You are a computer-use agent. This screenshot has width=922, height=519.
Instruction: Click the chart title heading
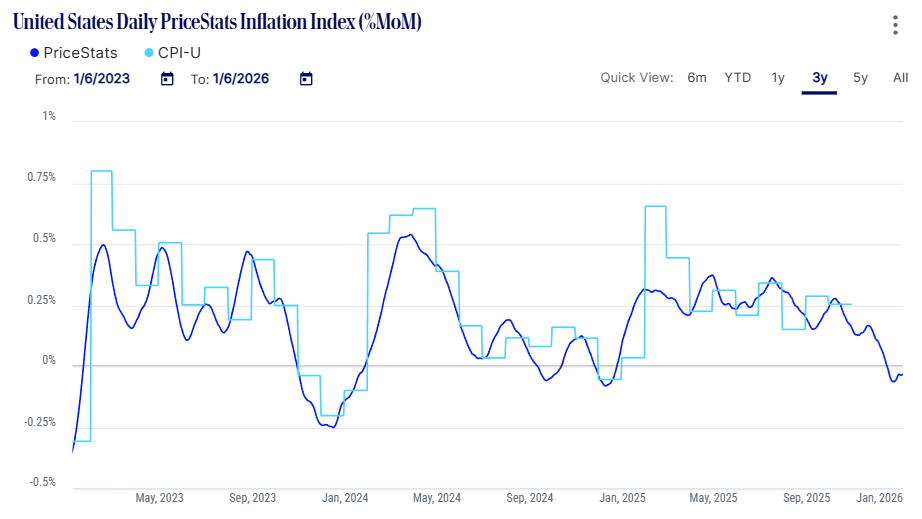click(217, 23)
